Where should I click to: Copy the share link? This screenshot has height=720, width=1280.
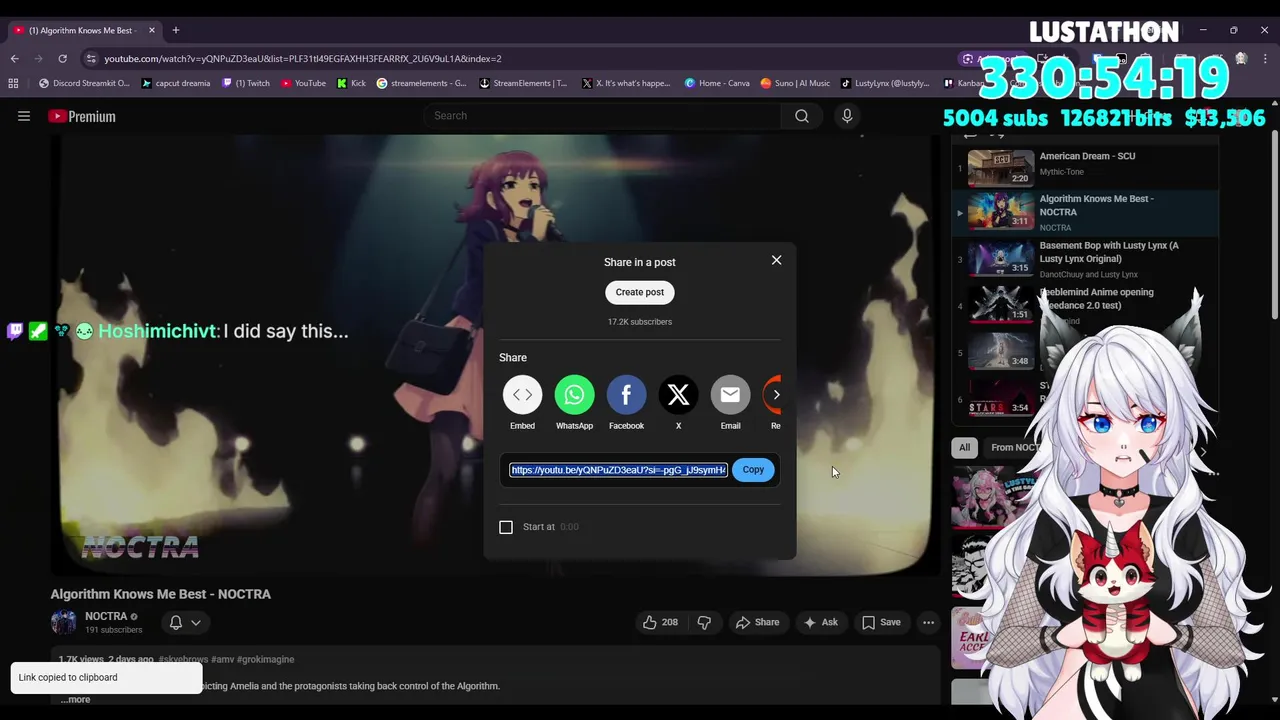(753, 470)
